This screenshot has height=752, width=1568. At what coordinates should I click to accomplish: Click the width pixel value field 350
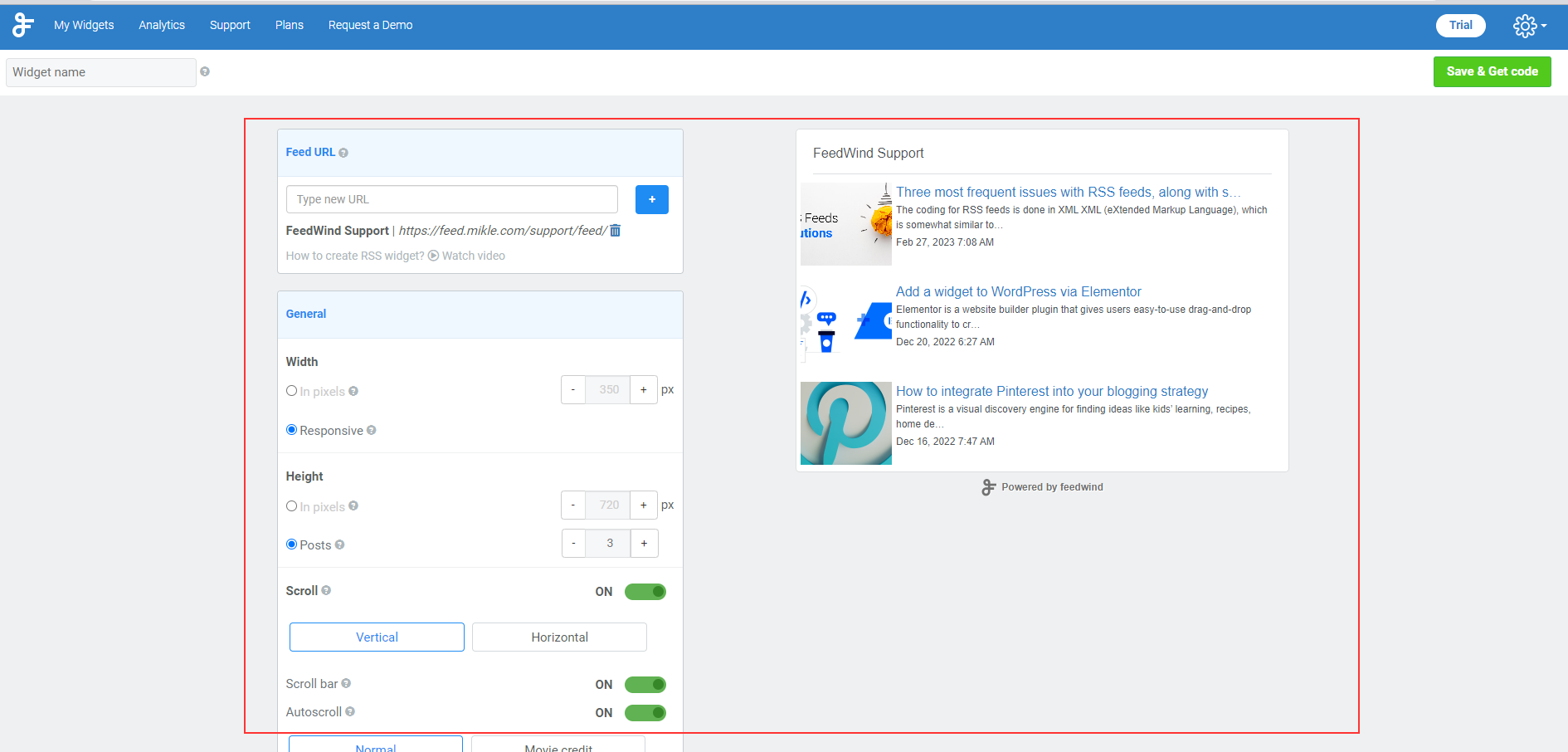[608, 389]
